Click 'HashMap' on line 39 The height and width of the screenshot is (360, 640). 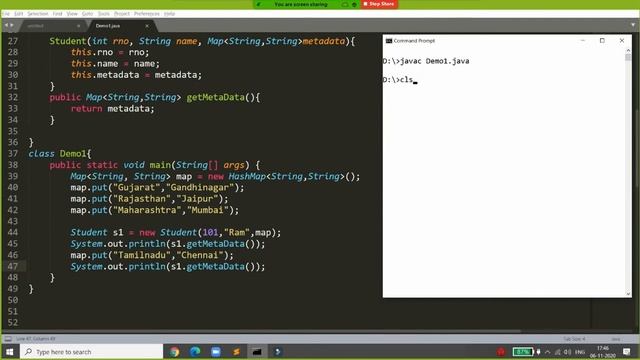(x=247, y=176)
